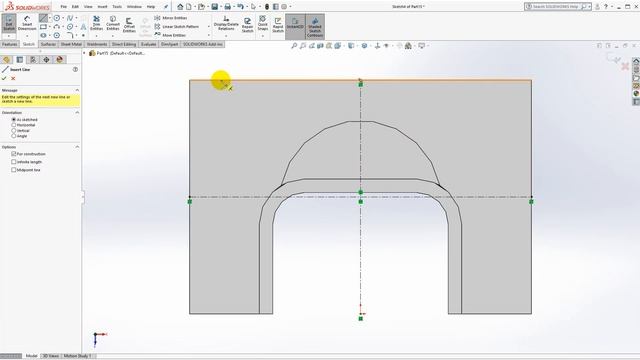Open the Move Entities dropdown arrow

pyautogui.click(x=209, y=35)
